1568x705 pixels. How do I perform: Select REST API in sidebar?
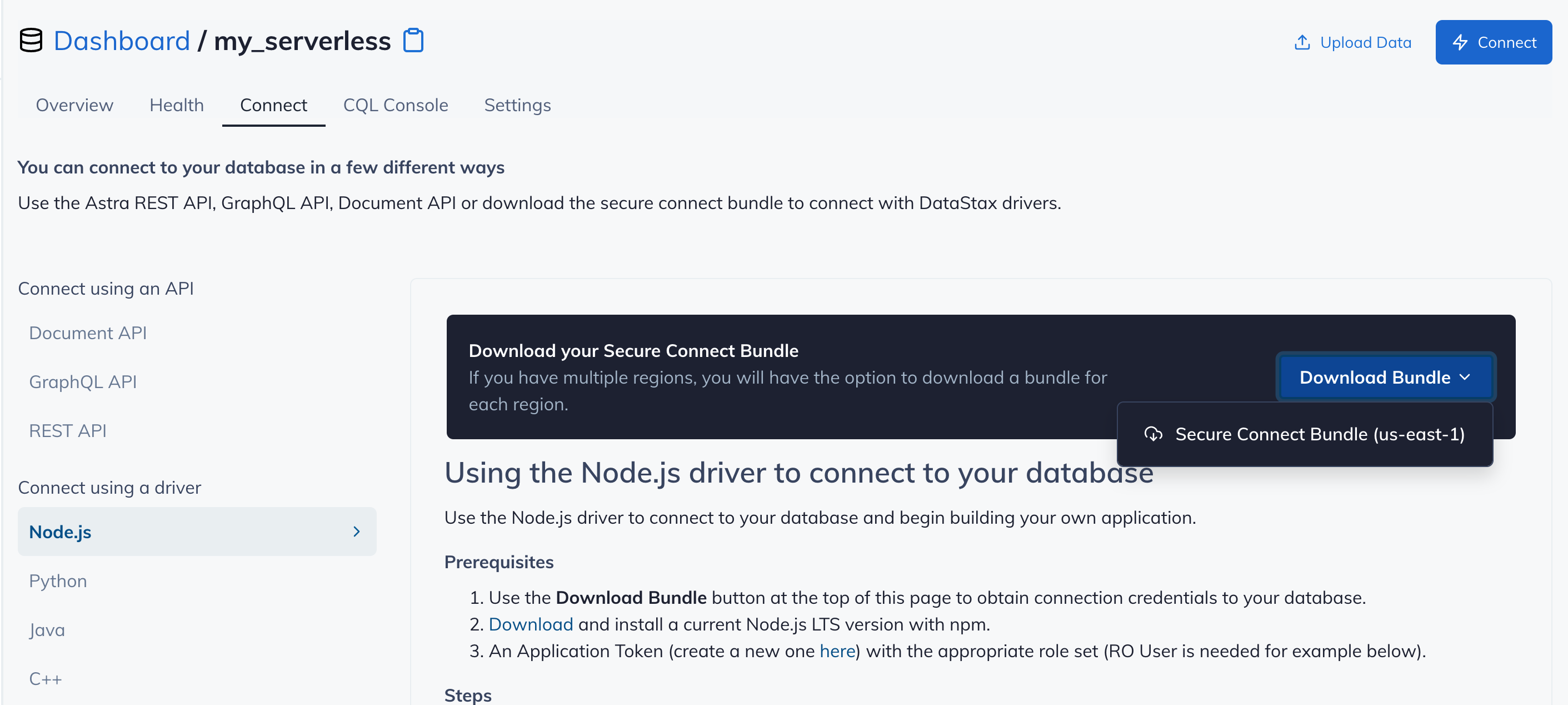68,431
